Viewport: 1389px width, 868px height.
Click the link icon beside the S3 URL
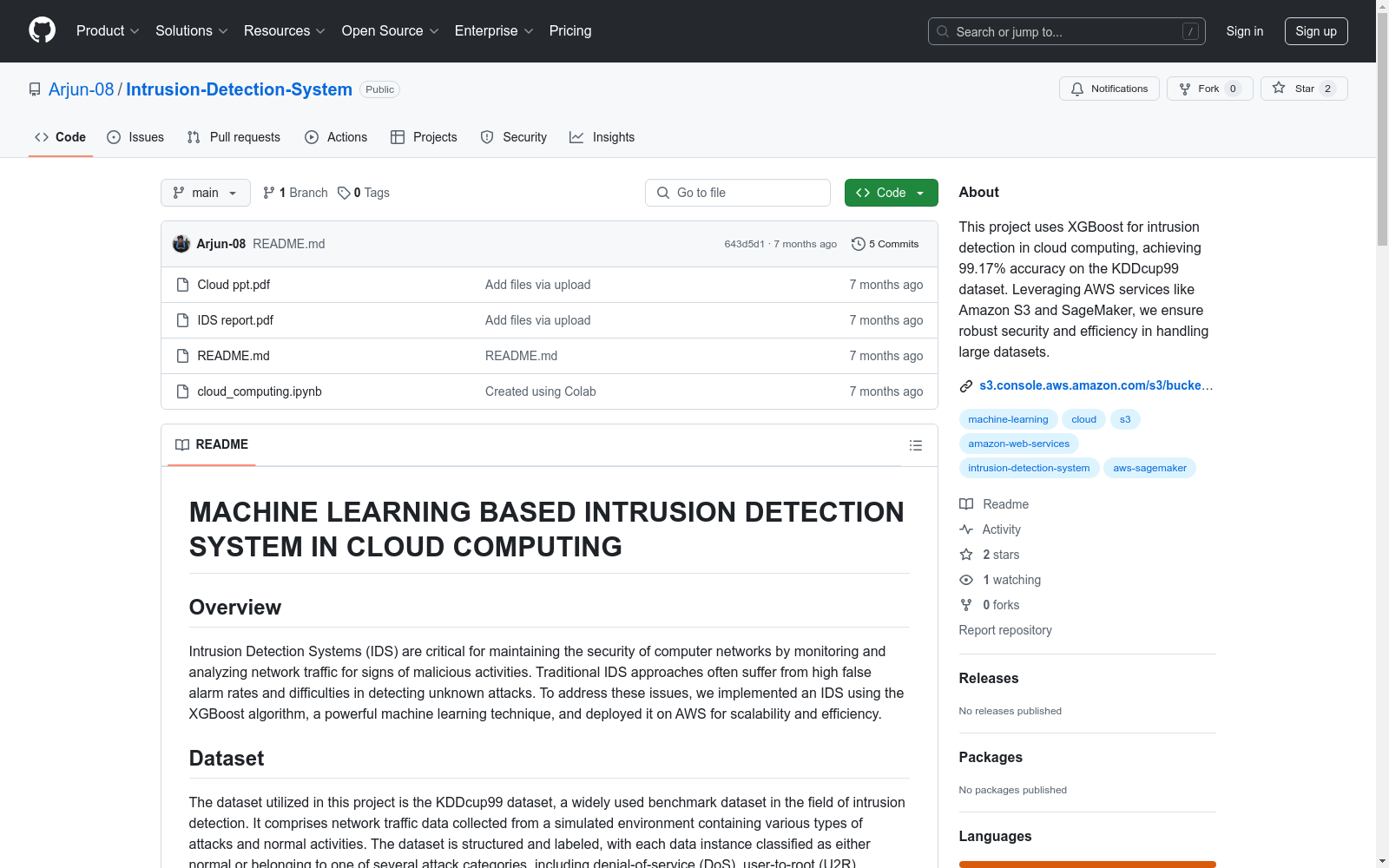click(966, 386)
